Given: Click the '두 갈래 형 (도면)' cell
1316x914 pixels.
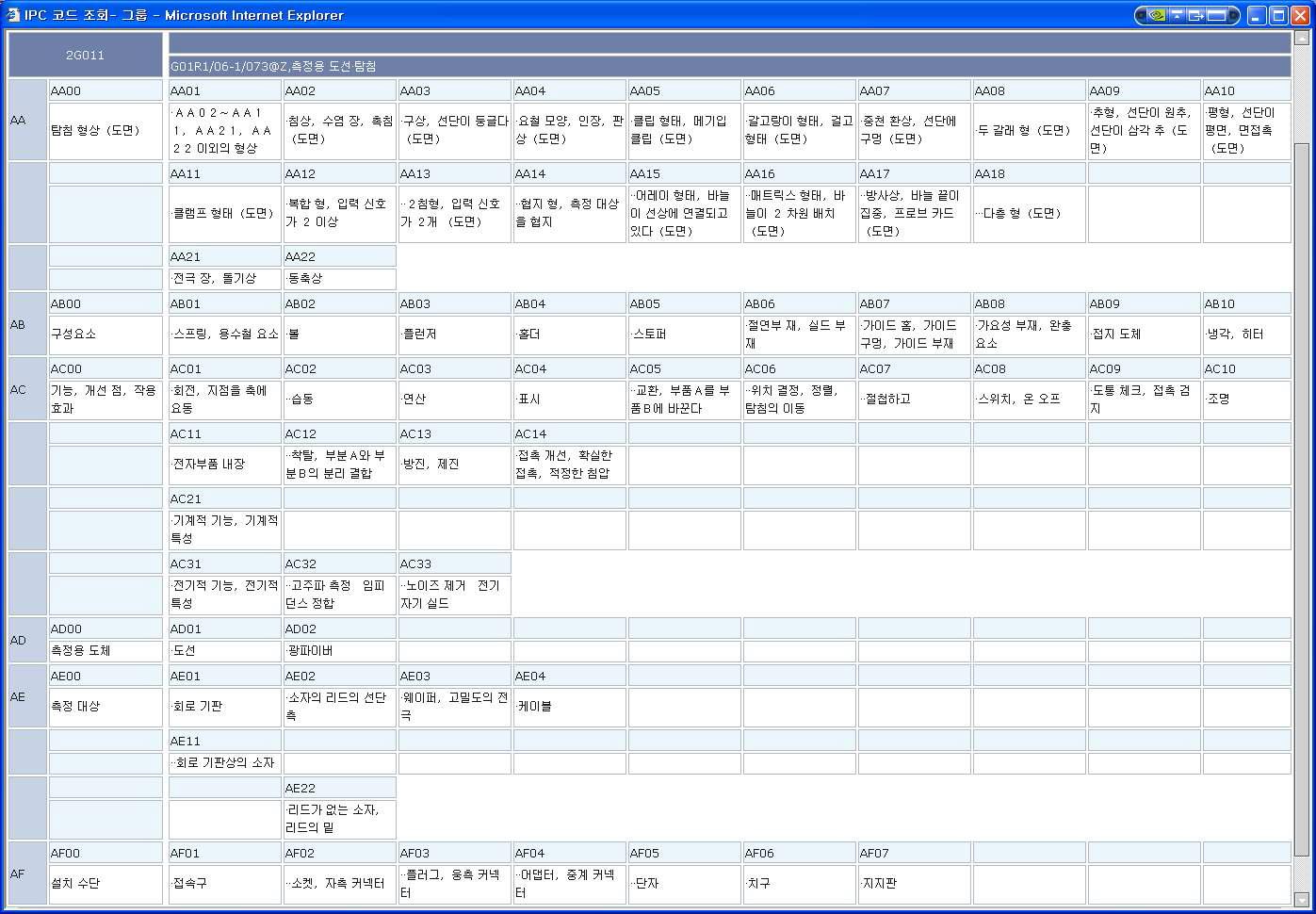Looking at the screenshot, I should pos(1029,130).
